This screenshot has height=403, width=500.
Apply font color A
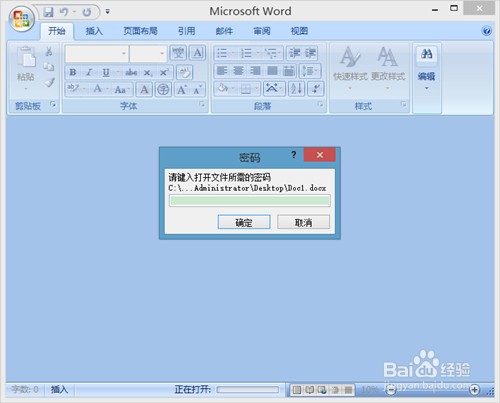click(97, 89)
